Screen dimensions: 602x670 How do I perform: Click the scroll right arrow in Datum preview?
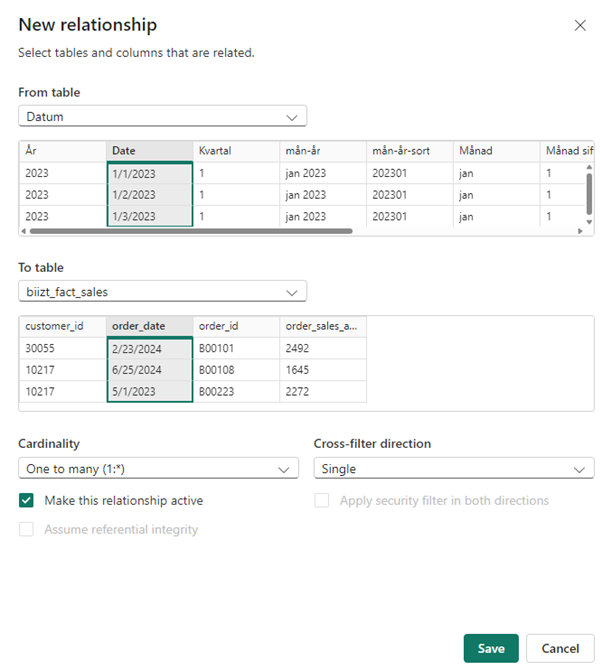point(578,231)
